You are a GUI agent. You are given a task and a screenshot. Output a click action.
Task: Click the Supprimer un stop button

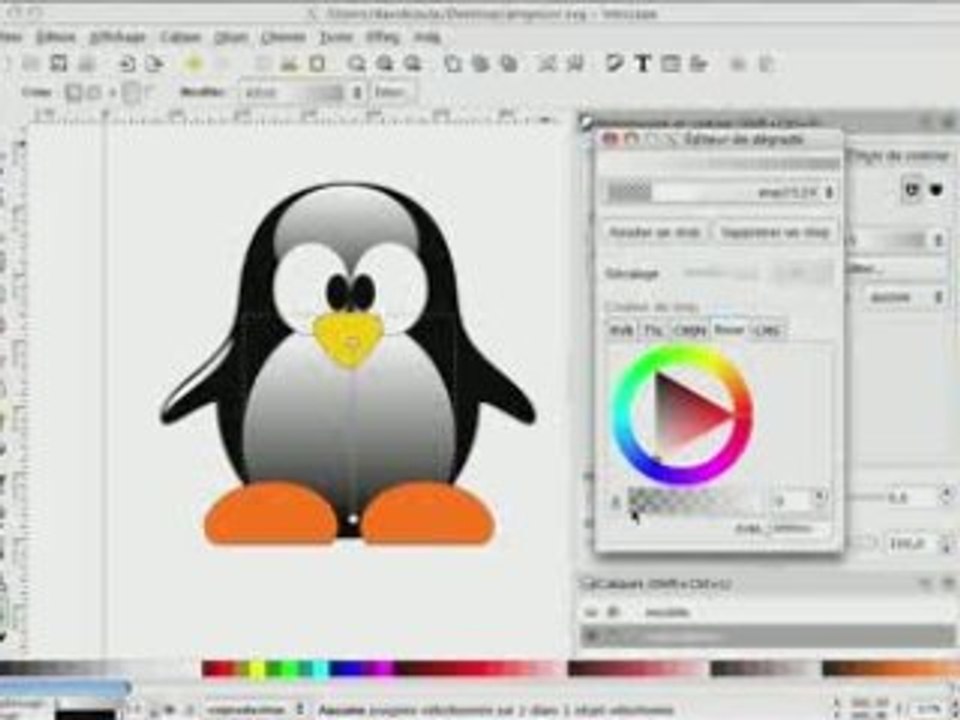(774, 233)
